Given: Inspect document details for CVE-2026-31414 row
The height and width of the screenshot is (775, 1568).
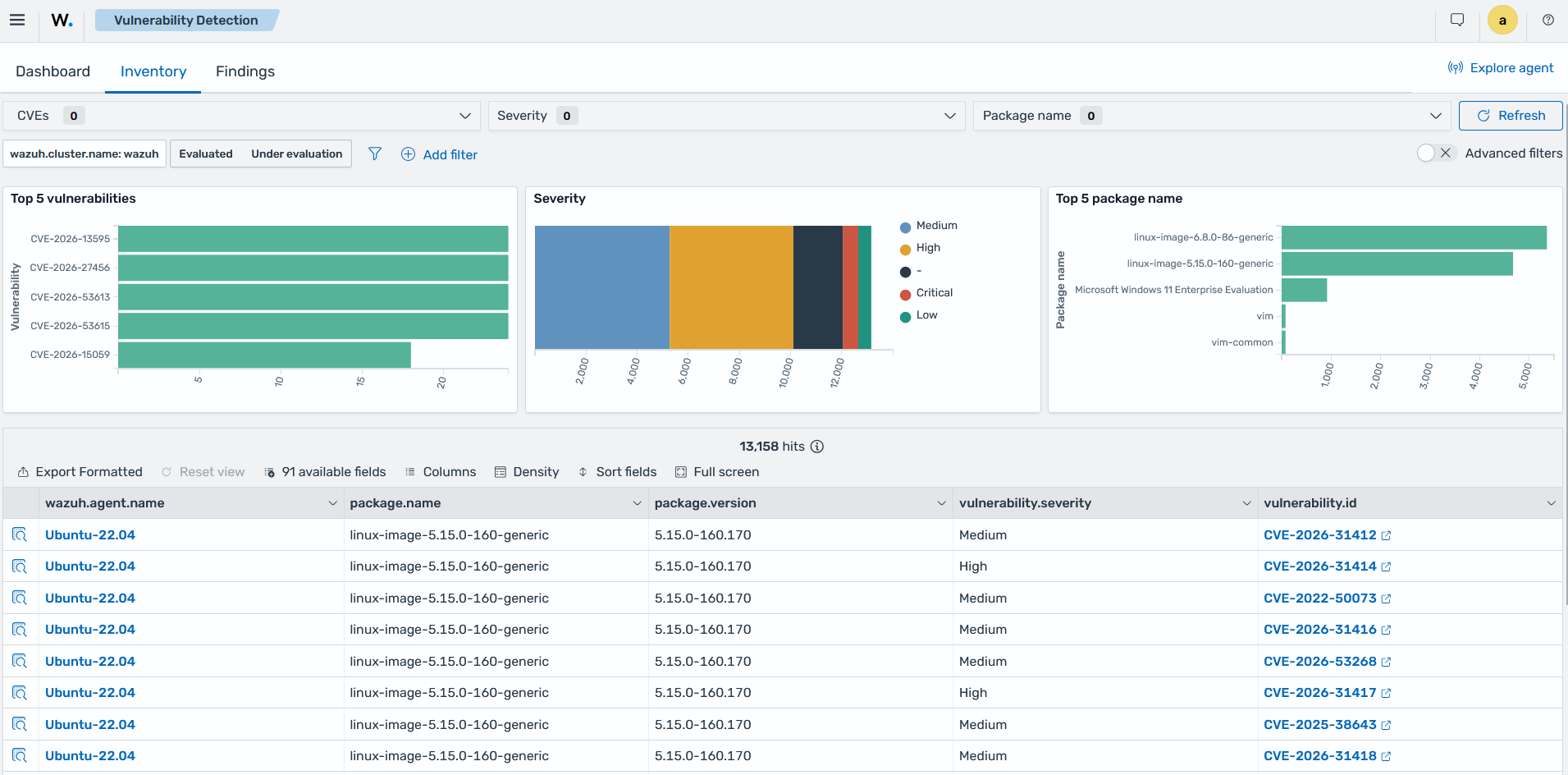Looking at the screenshot, I should [x=20, y=566].
